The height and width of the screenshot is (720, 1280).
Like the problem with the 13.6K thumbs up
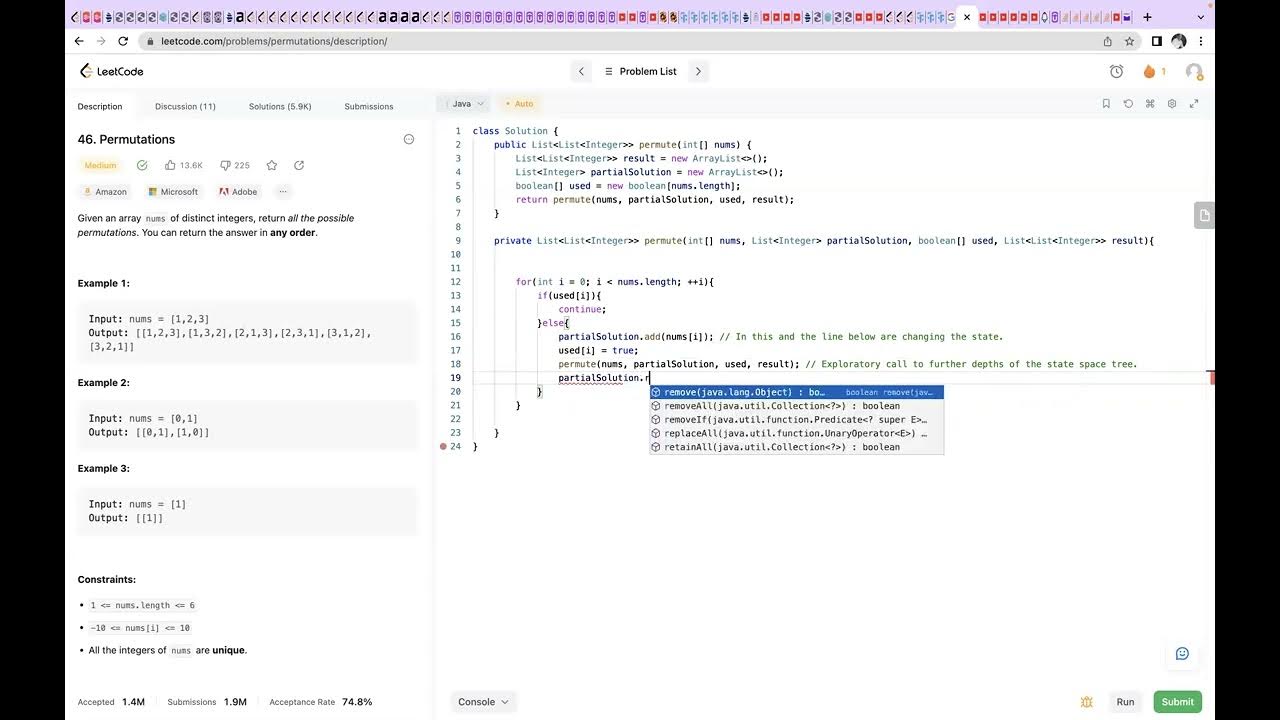click(x=184, y=165)
